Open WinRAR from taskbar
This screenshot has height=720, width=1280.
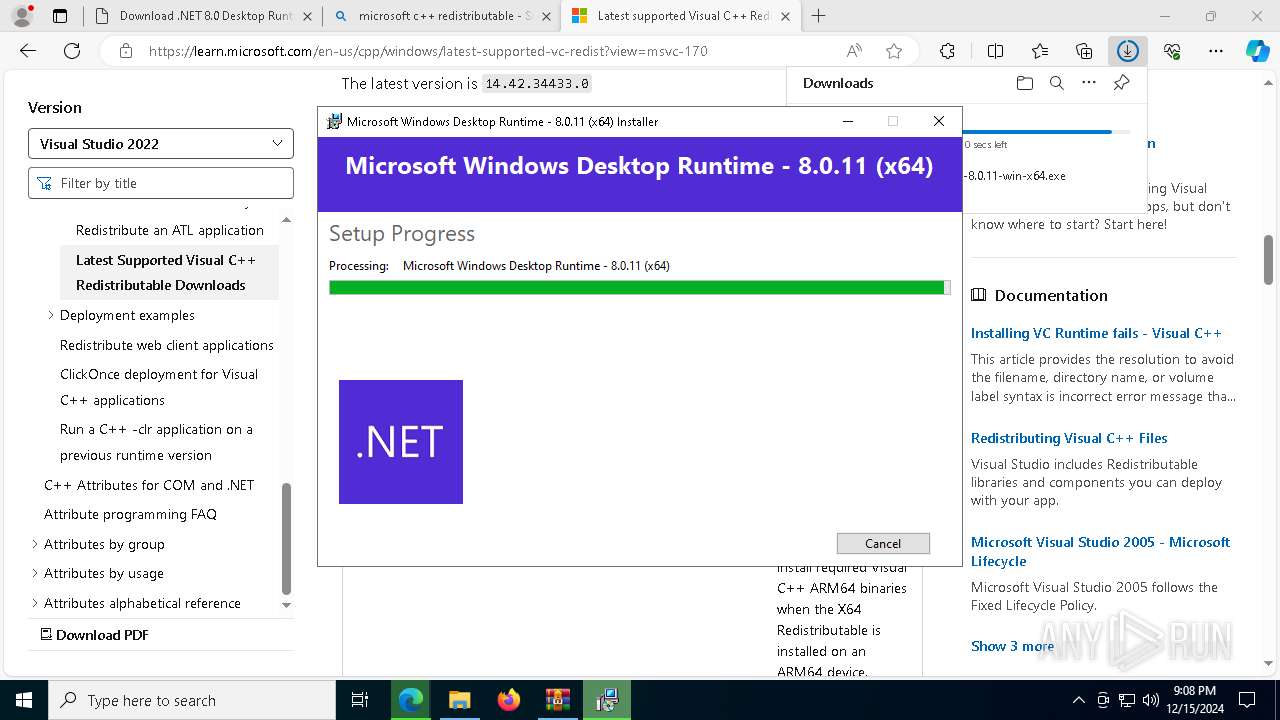pyautogui.click(x=557, y=700)
